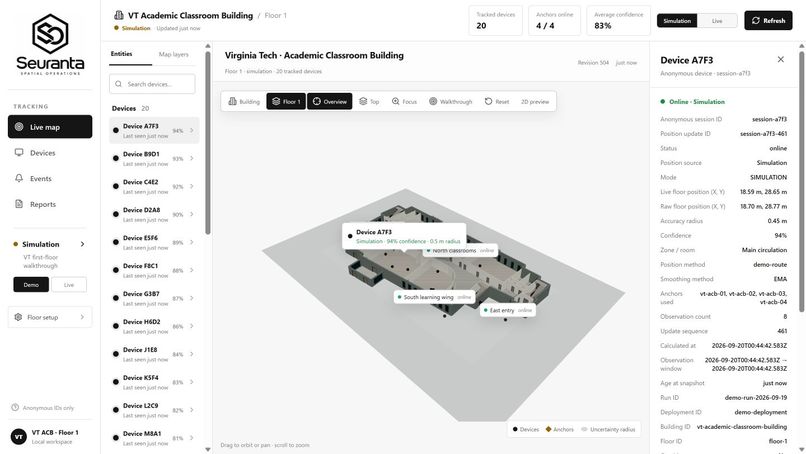806x454 pixels.
Task: Open the Reports section
Action: click(x=50, y=204)
